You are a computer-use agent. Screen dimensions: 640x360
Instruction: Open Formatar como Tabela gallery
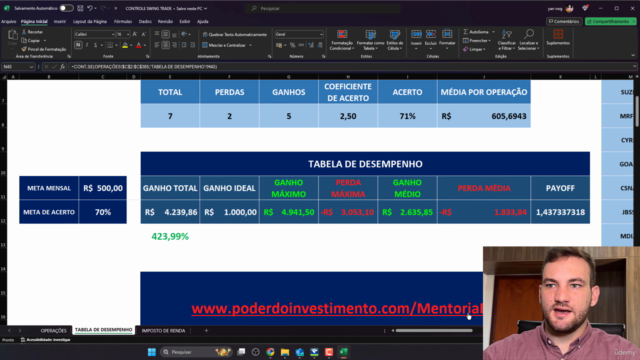click(x=370, y=40)
